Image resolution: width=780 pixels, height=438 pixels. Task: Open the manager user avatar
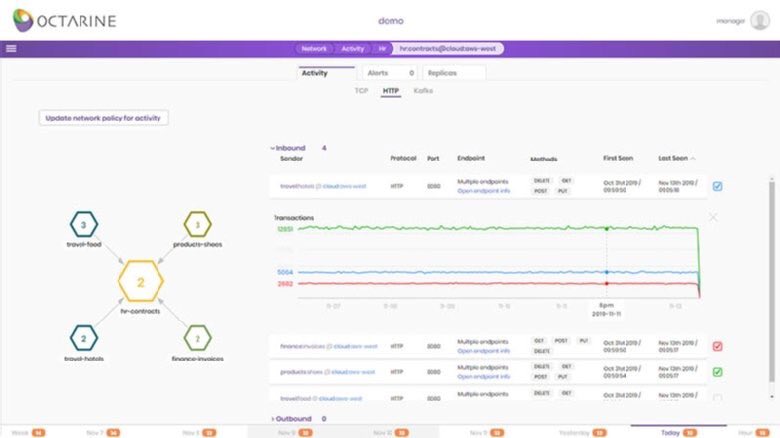click(x=760, y=20)
